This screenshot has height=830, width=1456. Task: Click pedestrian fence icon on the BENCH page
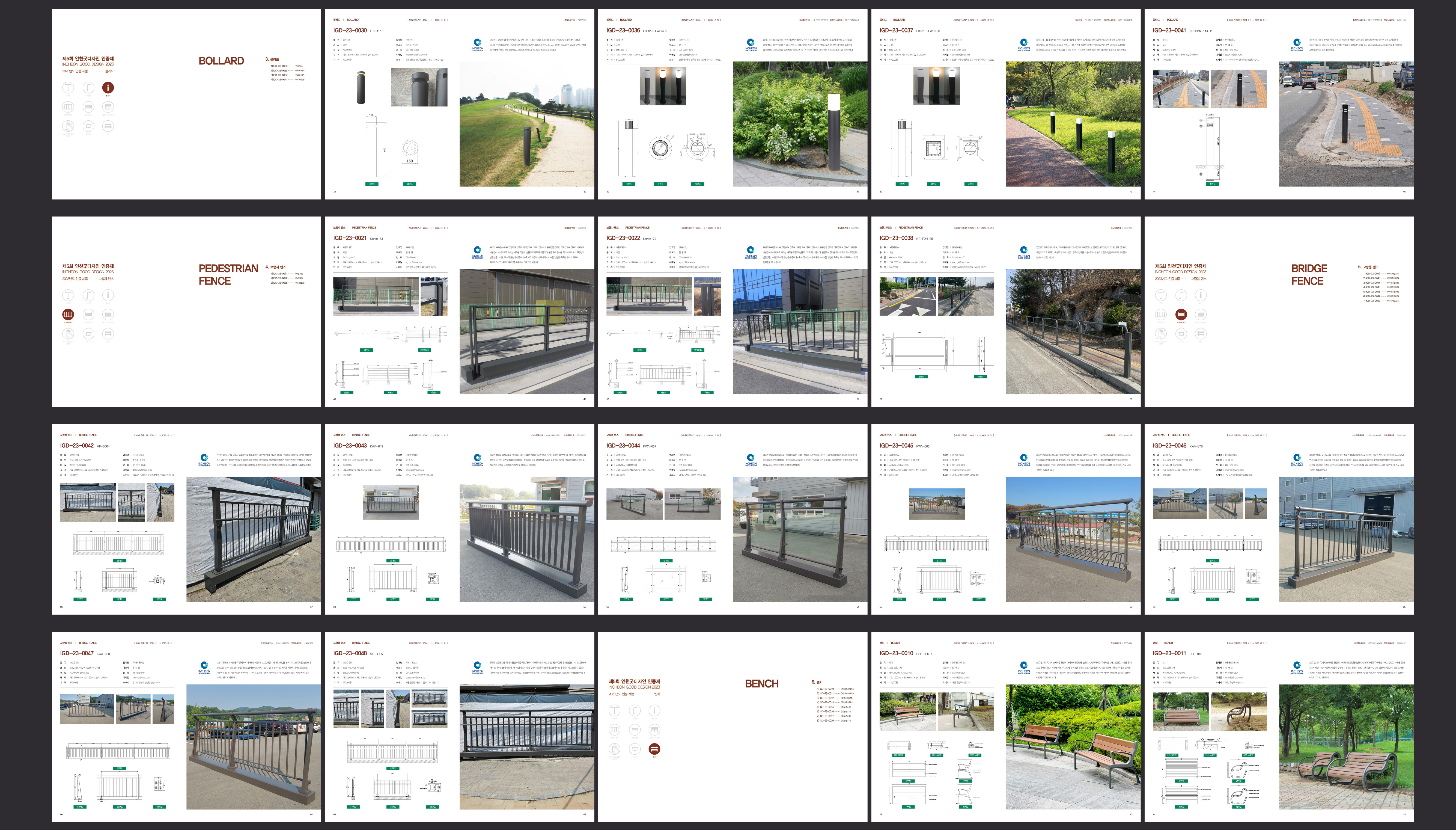(x=615, y=730)
